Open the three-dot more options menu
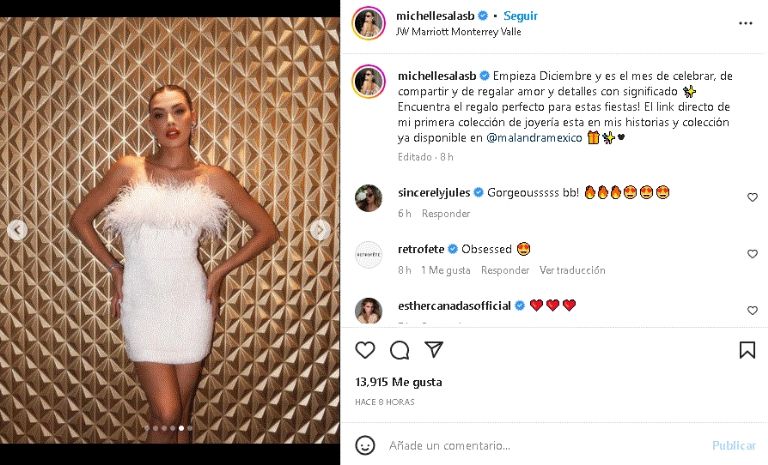The height and width of the screenshot is (465, 768). 745,22
